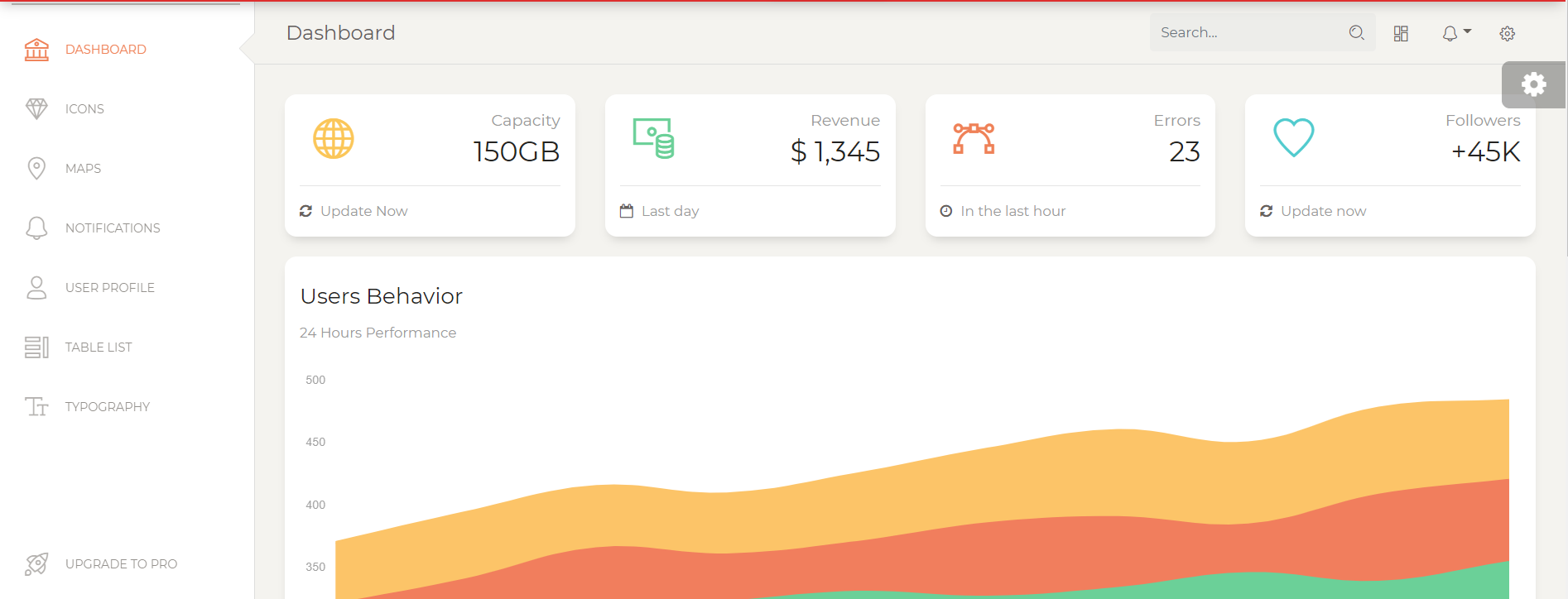Click the calendar icon beside Last day
Viewport: 1568px width, 599px height.
627,211
